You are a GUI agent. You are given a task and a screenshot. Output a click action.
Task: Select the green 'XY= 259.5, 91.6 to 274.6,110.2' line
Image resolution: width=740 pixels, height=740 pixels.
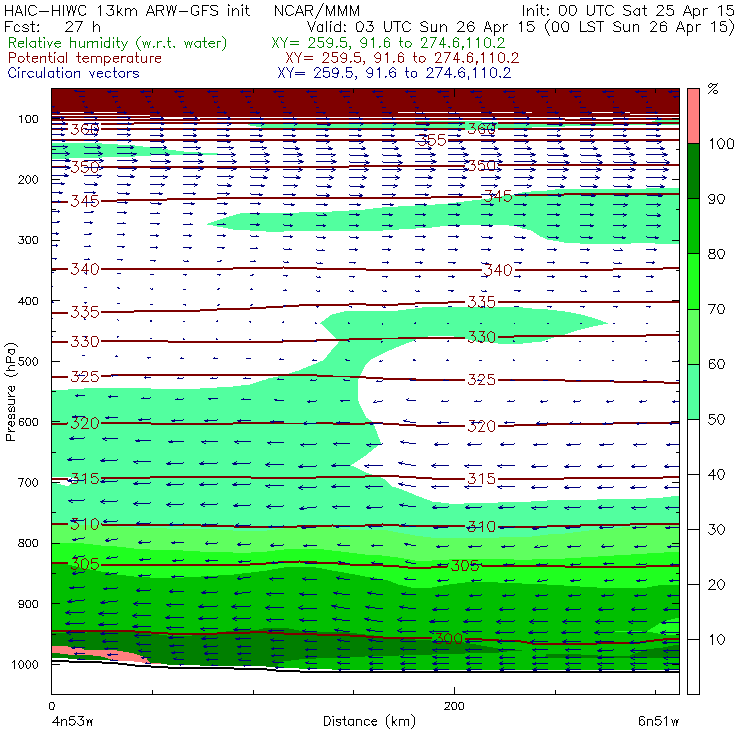click(388, 43)
